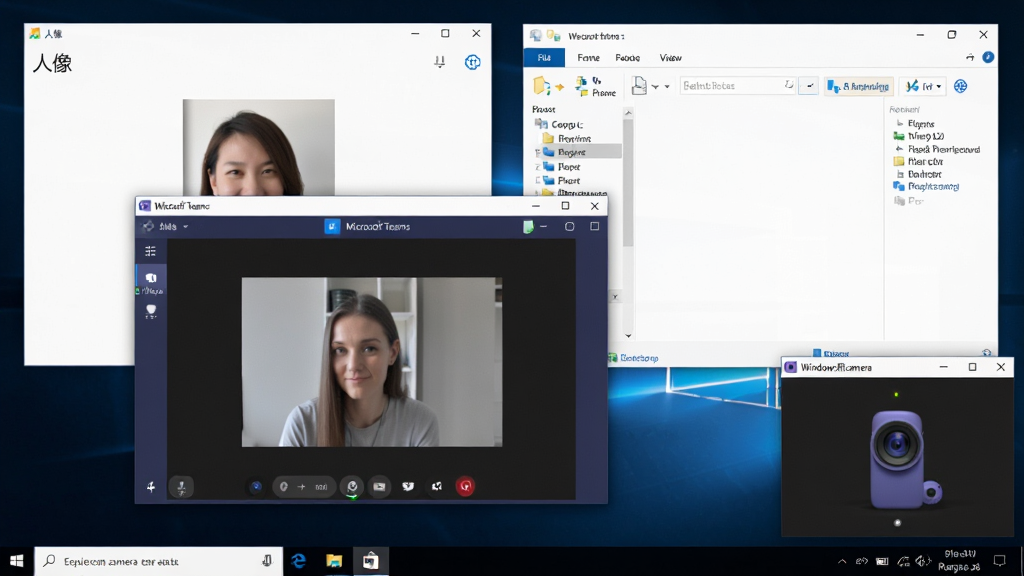Click the blue dot icon in Teams call bar

[256, 486]
